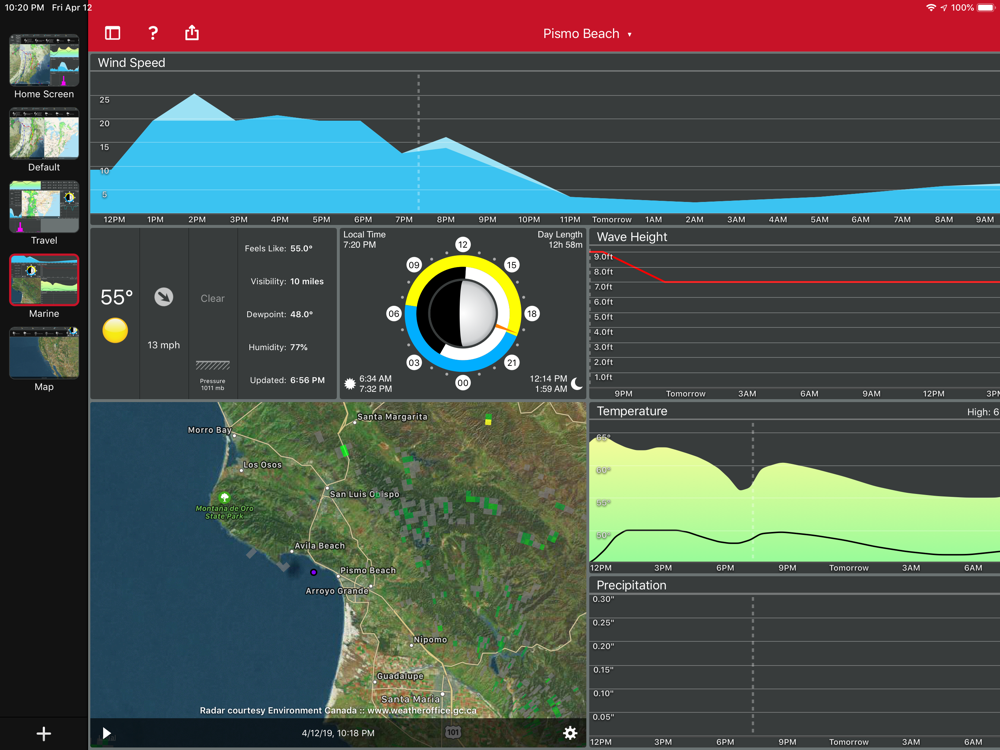Tap the Temperature panel title
Screen dimensions: 1000x750
pyautogui.click(x=631, y=411)
